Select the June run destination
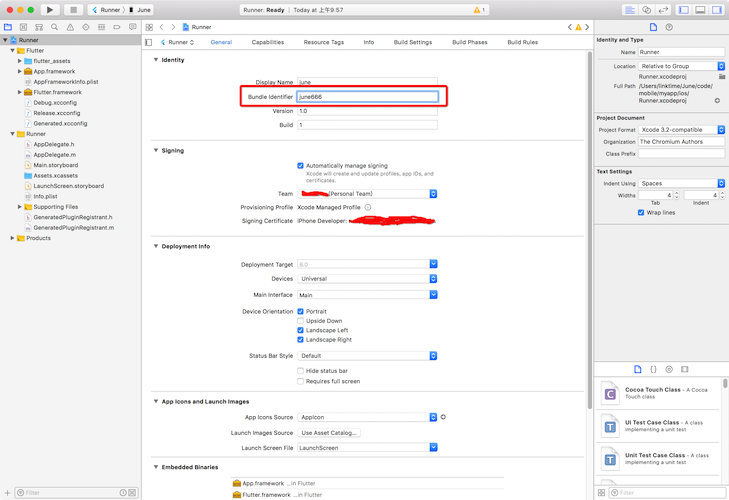 140,10
